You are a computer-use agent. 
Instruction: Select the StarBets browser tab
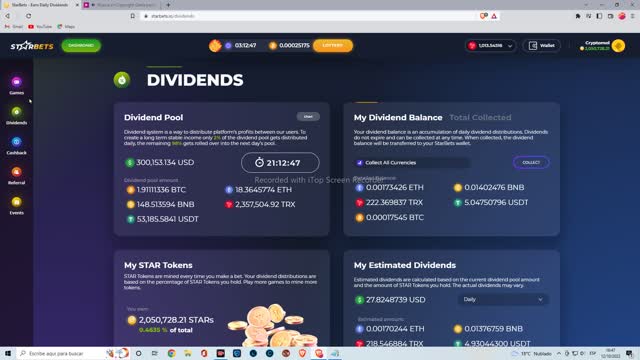point(40,5)
